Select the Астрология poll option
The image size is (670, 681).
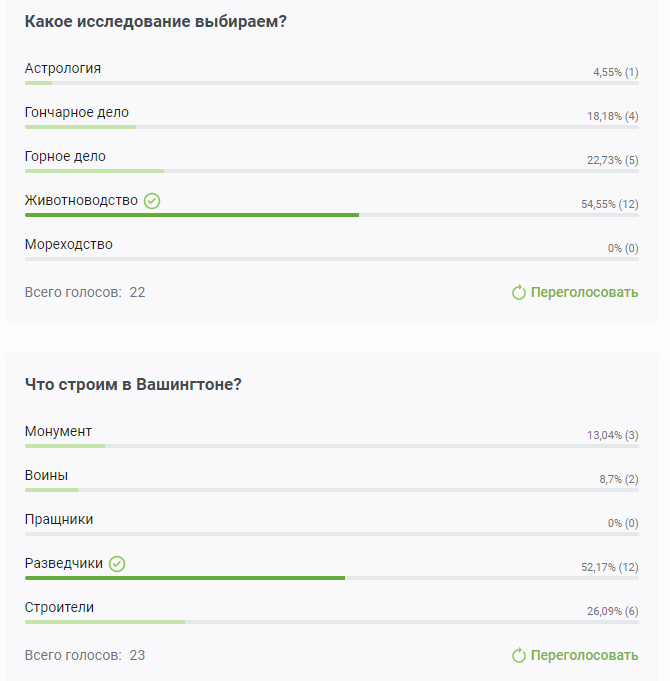pyautogui.click(x=63, y=69)
